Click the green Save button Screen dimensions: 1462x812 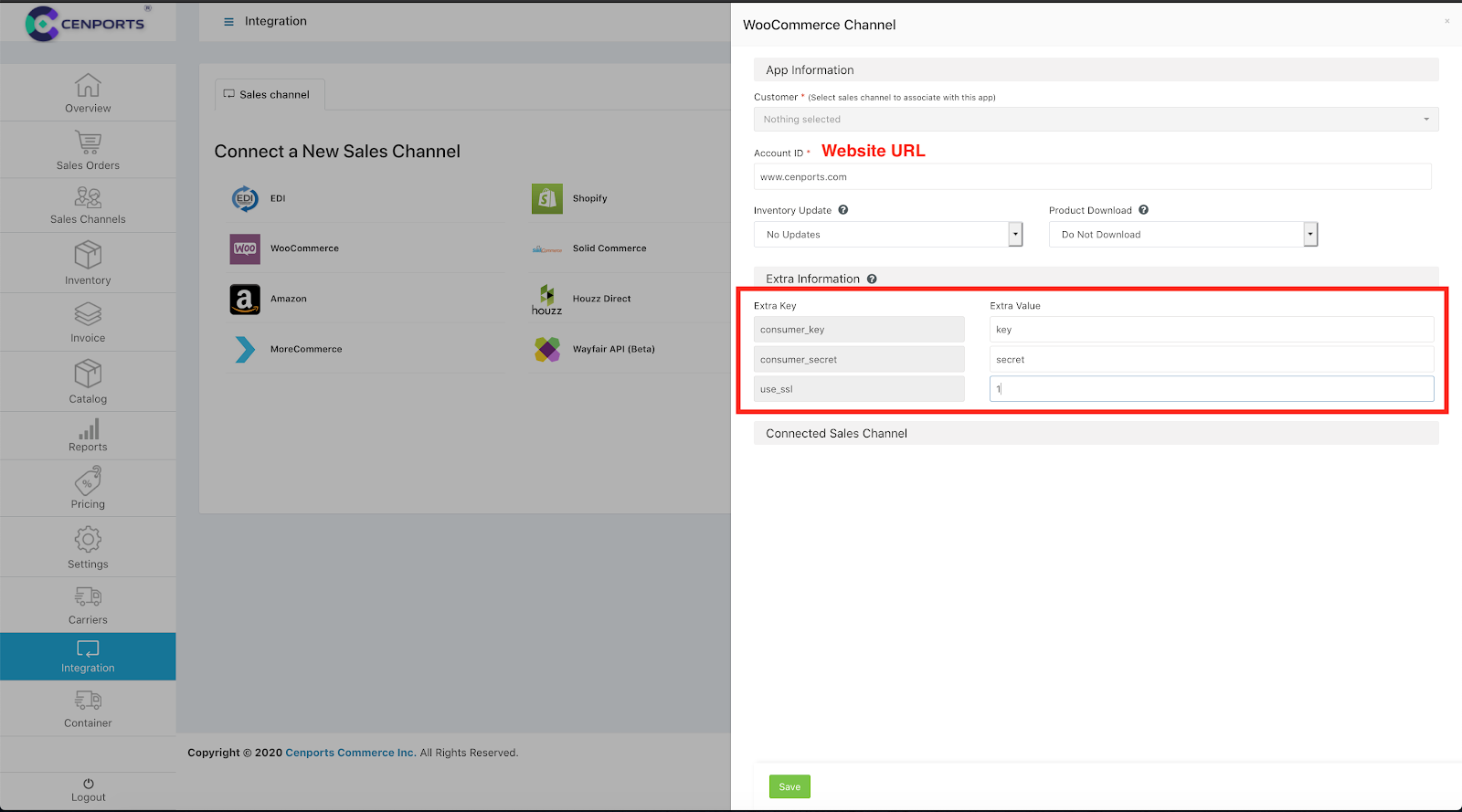789,786
